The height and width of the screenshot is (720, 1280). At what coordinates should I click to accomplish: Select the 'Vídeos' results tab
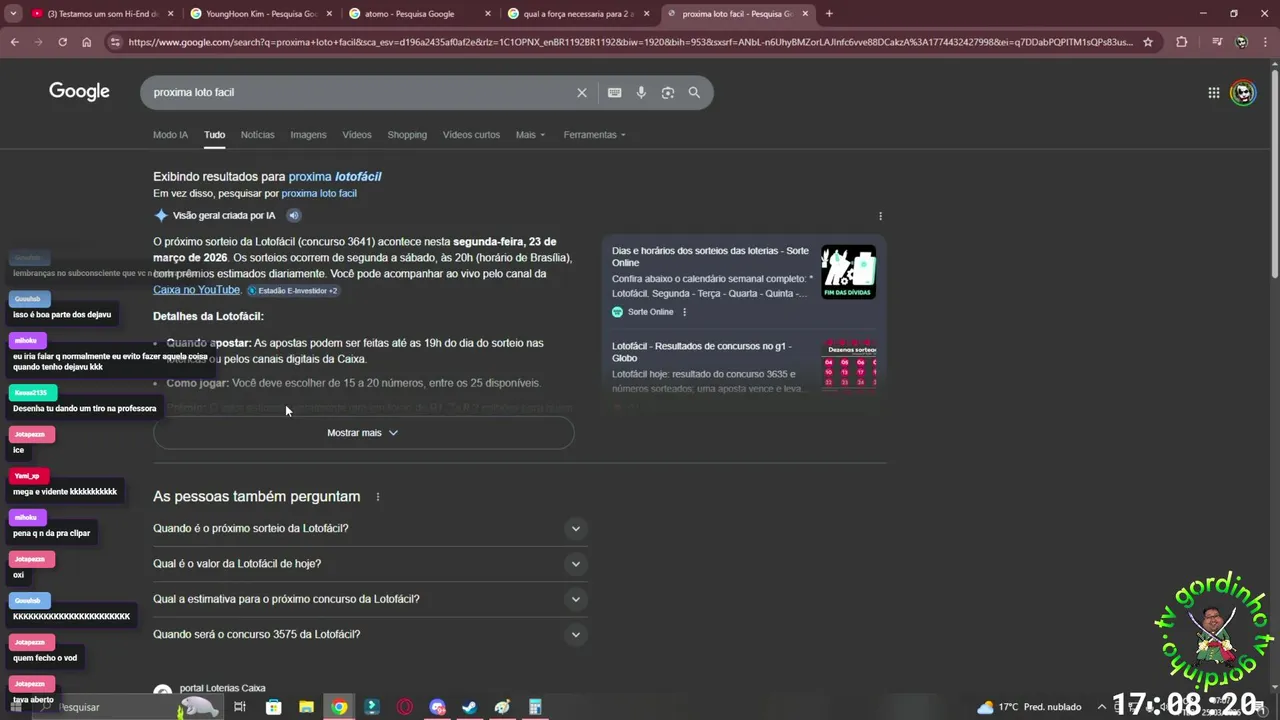(357, 135)
